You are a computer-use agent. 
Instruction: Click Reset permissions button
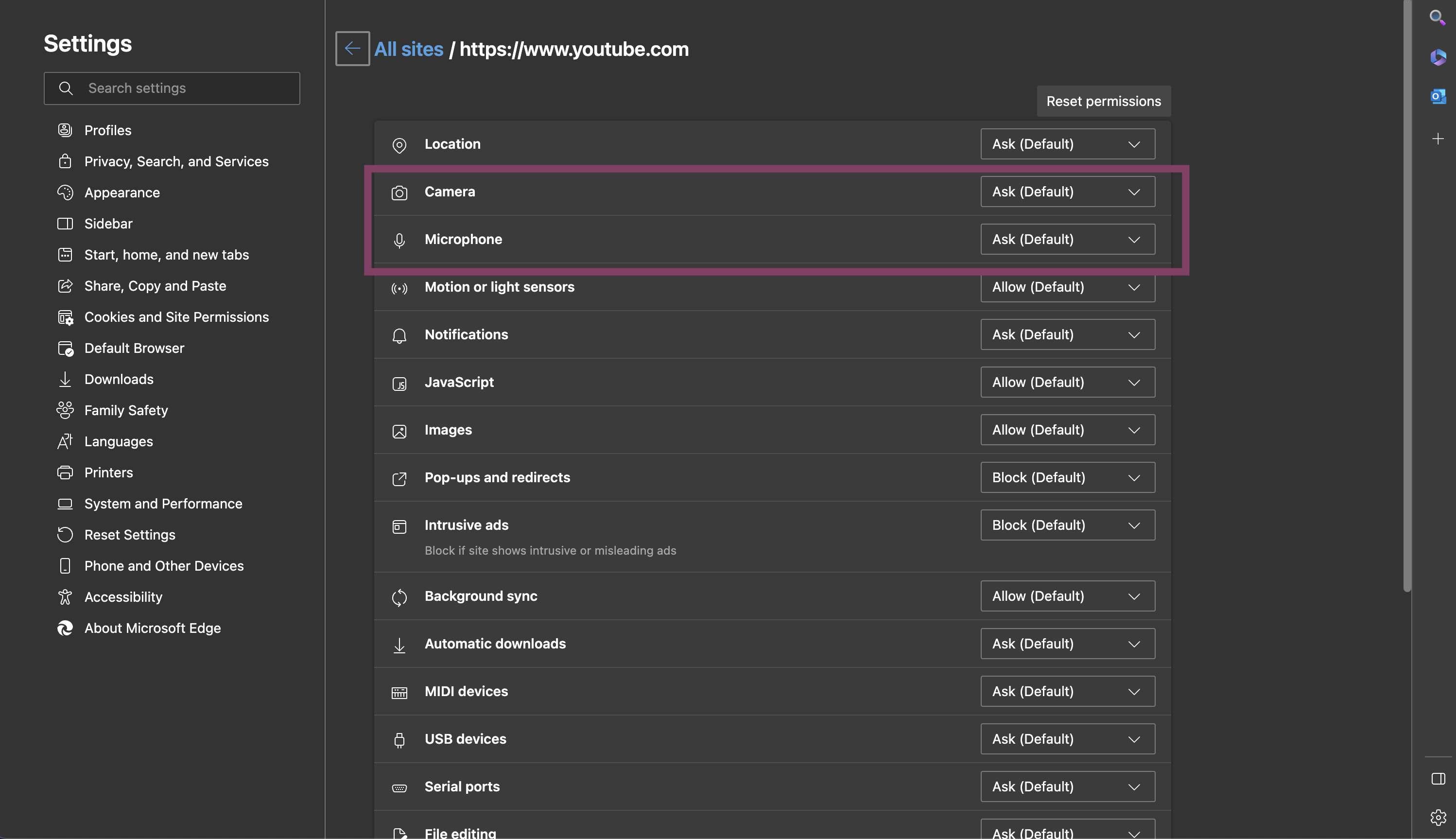pos(1104,102)
